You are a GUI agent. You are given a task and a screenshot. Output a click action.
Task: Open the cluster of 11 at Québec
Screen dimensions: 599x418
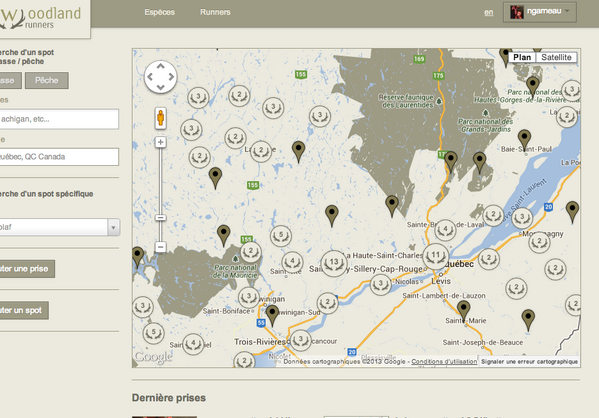coord(435,256)
